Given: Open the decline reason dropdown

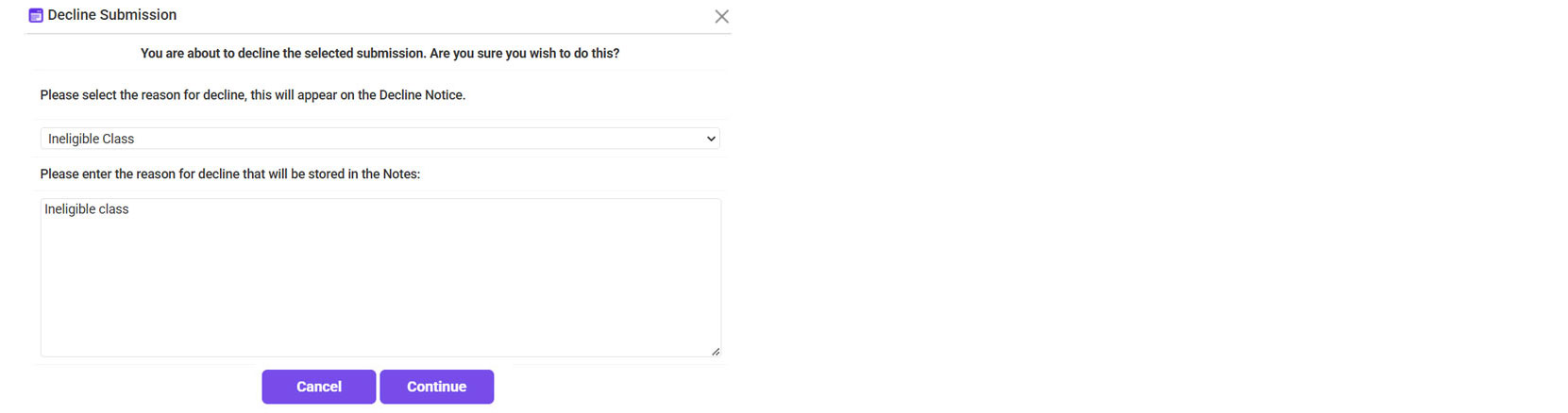Looking at the screenshot, I should click(379, 139).
